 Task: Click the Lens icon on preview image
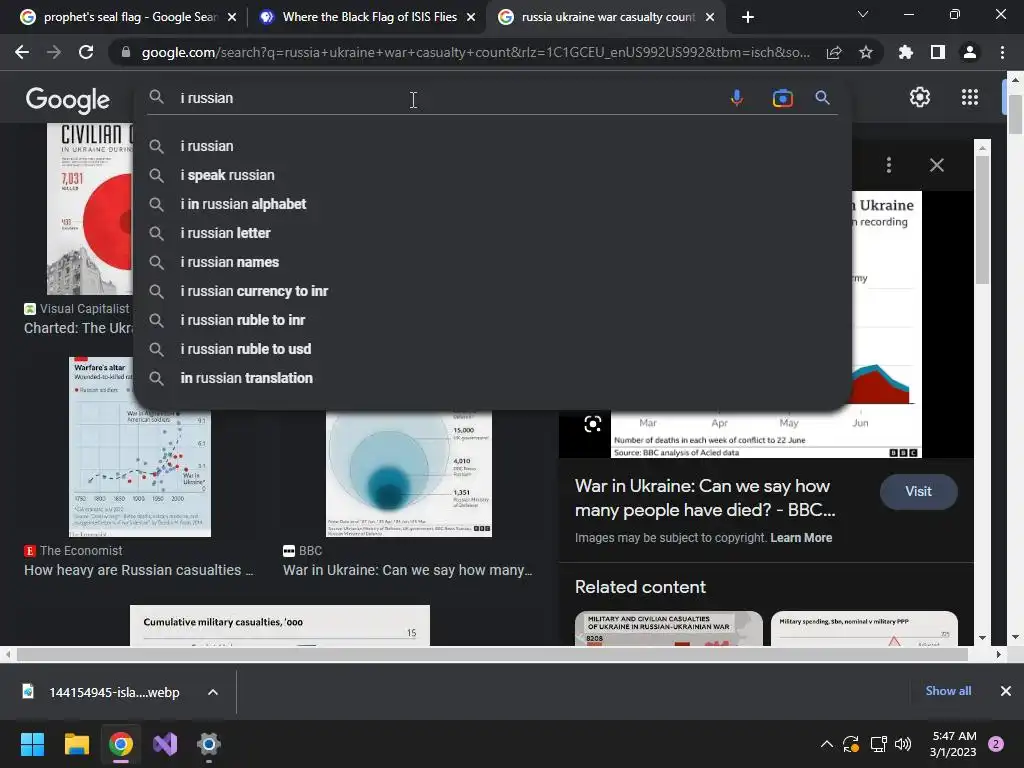click(x=592, y=424)
